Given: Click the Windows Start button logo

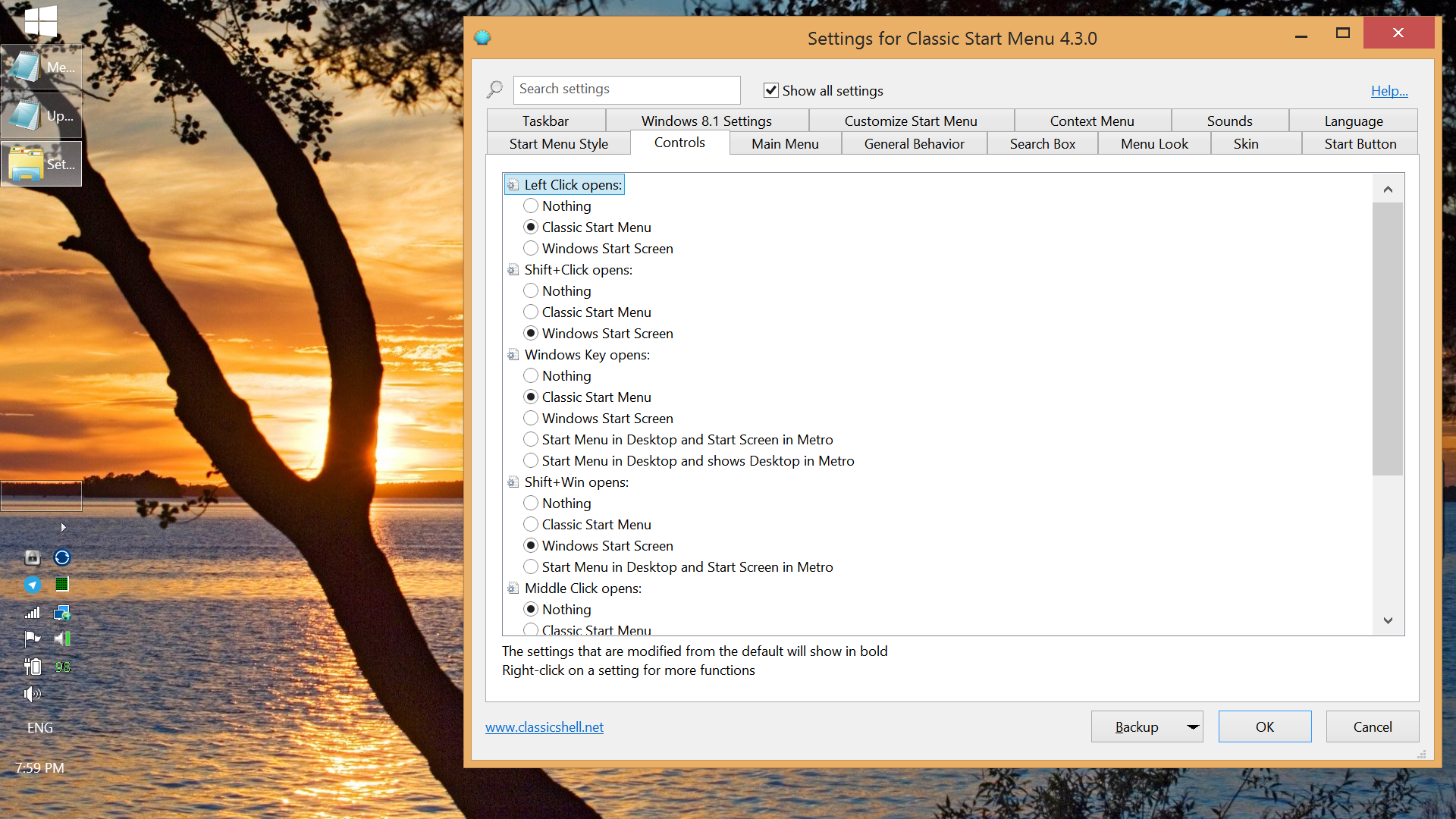Looking at the screenshot, I should click(x=40, y=20).
